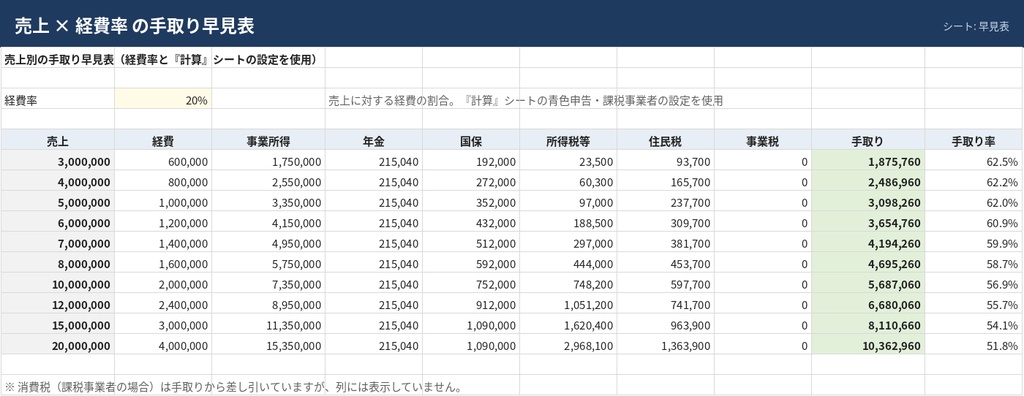Image resolution: width=1024 pixels, height=396 pixels.
Task: Click the 手取り cell 3,654,760
Action: [x=868, y=223]
